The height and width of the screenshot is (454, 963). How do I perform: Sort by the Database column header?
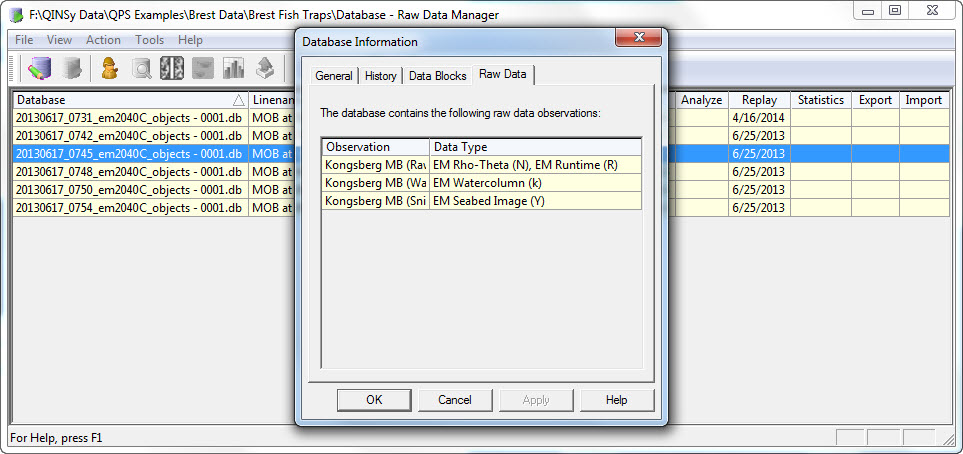click(131, 100)
